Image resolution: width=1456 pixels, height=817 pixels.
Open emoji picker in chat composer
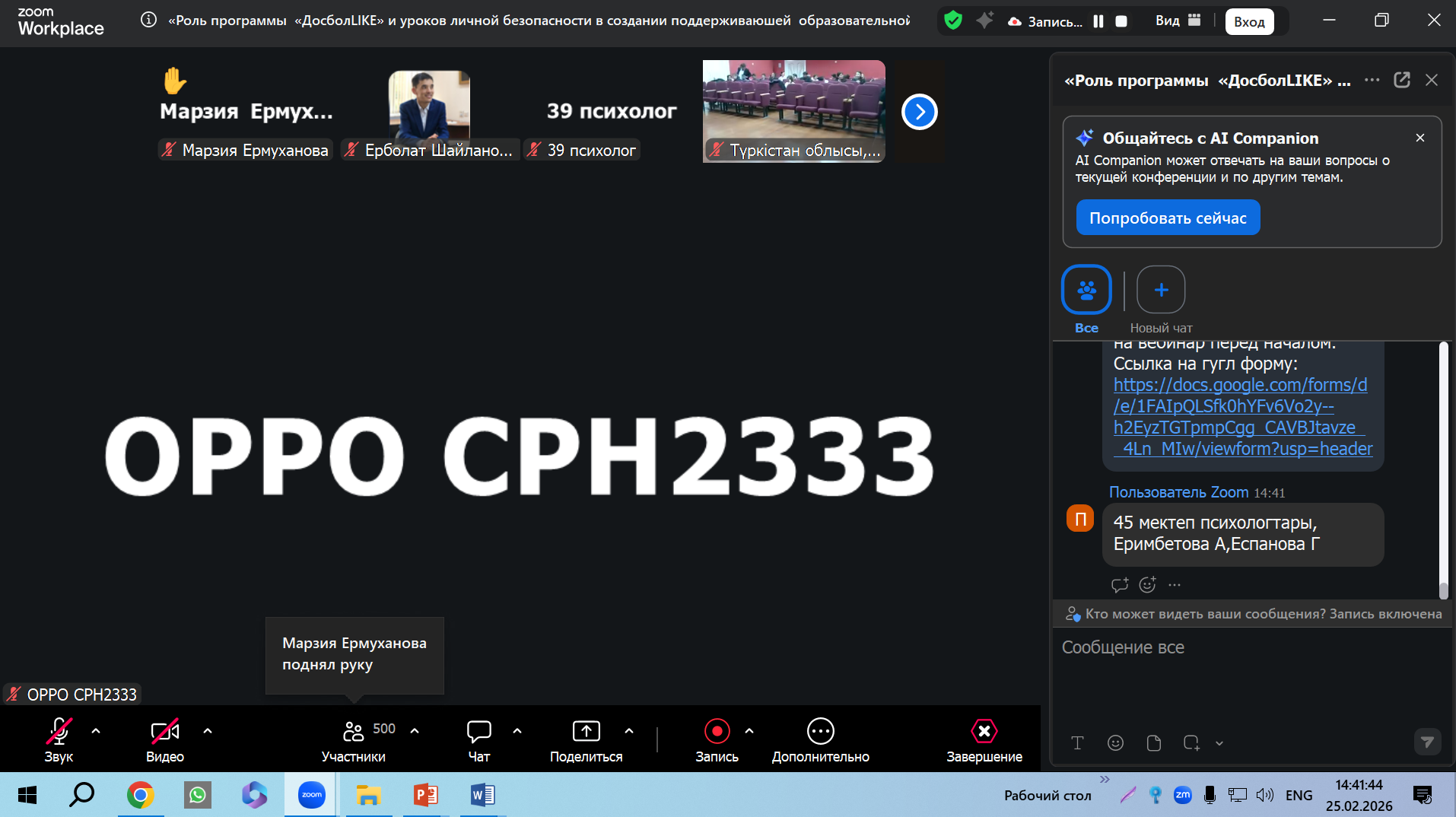pos(1115,743)
